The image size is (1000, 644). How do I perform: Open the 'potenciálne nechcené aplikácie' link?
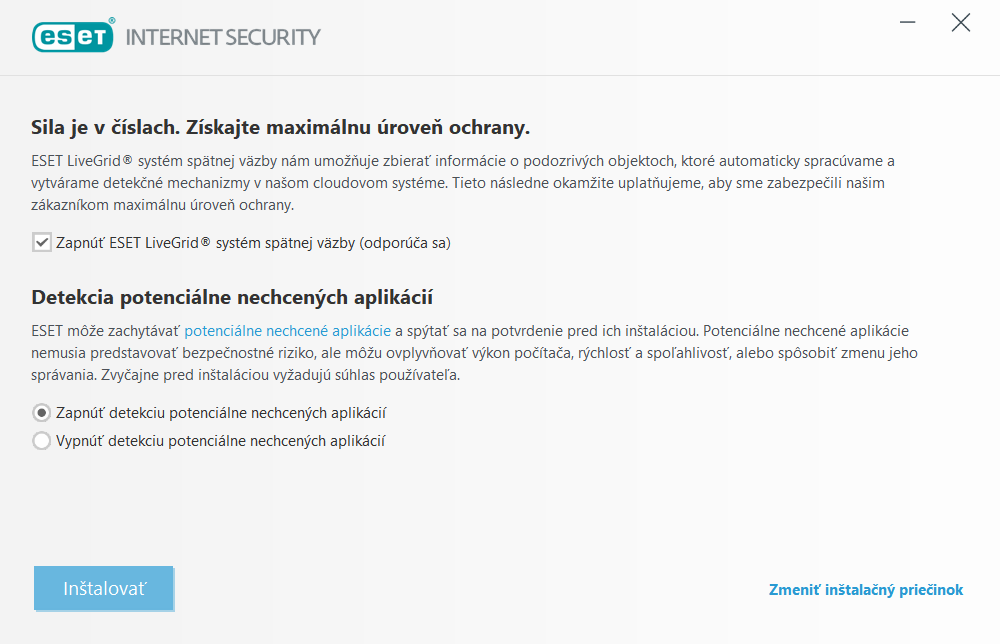pos(287,330)
